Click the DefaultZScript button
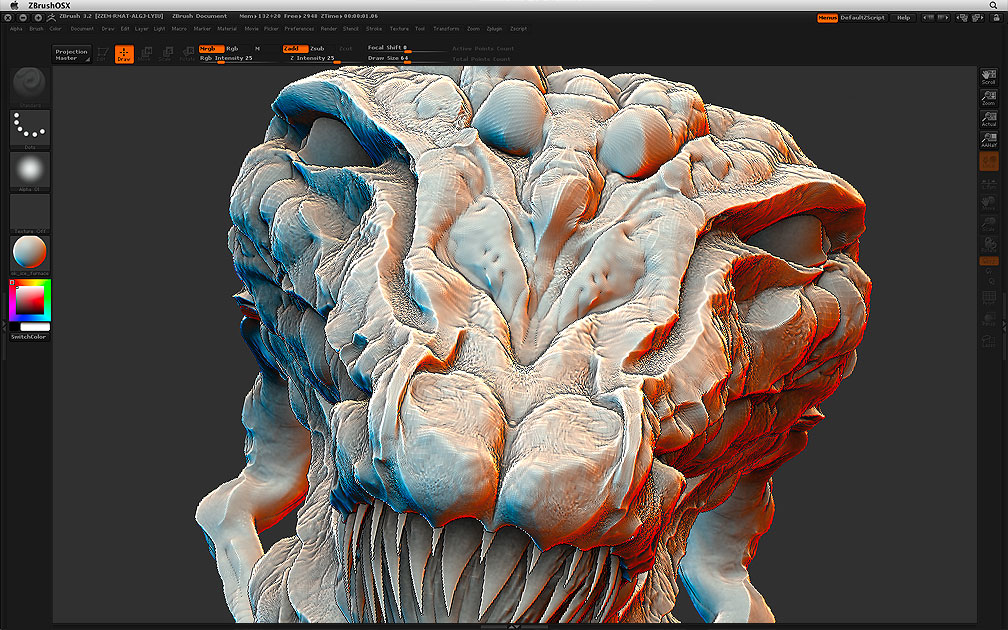Screen dimensions: 1008x630 point(863,18)
